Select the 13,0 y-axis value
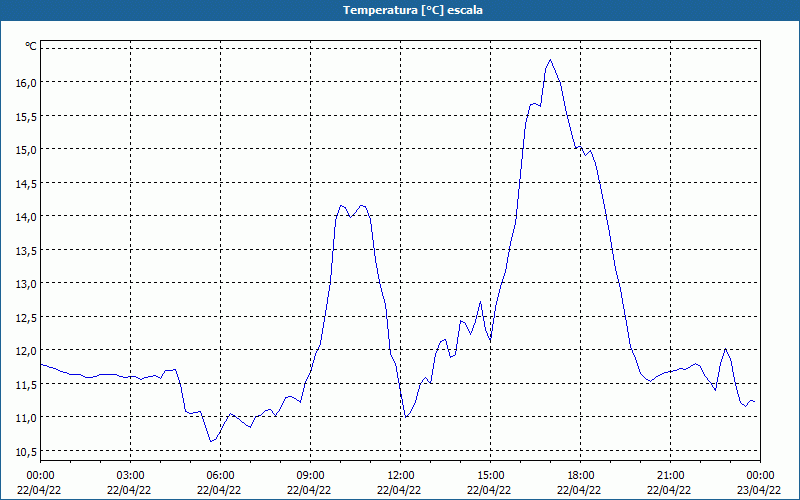This screenshot has width=800, height=500. point(27,284)
